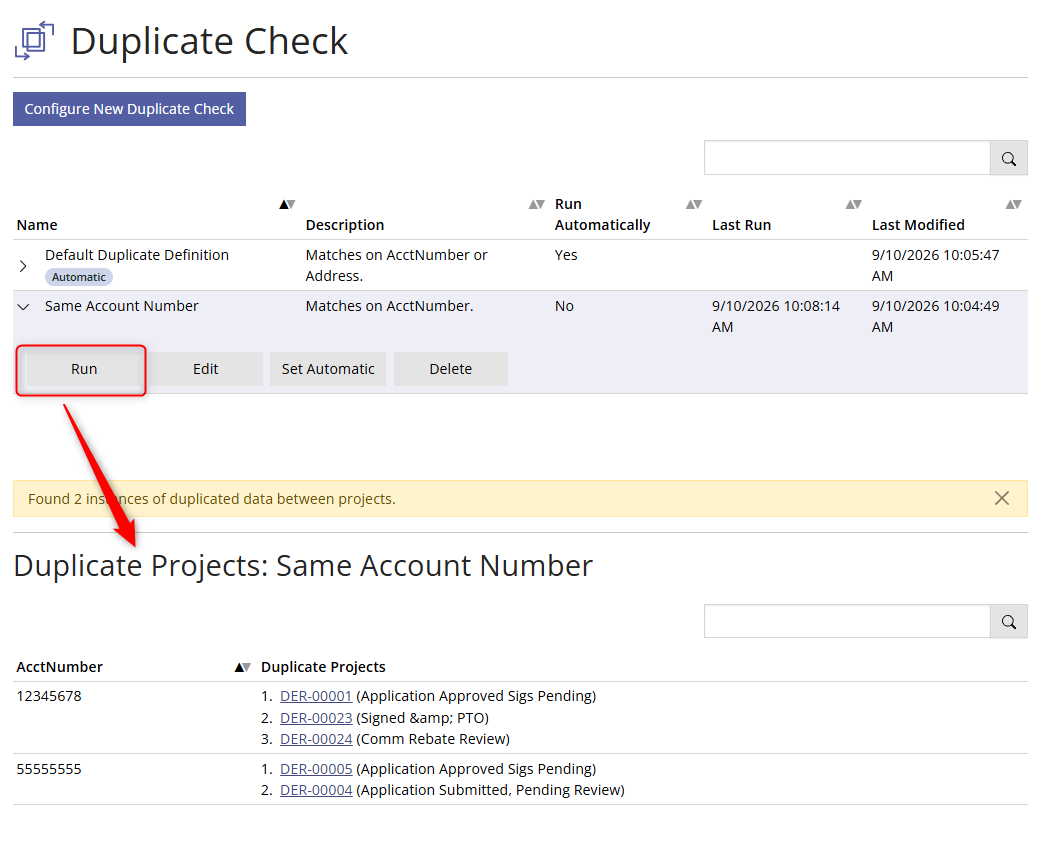This screenshot has height=861, width=1040.
Task: Sort by Last Modified column arrows
Action: pyautogui.click(x=1013, y=204)
